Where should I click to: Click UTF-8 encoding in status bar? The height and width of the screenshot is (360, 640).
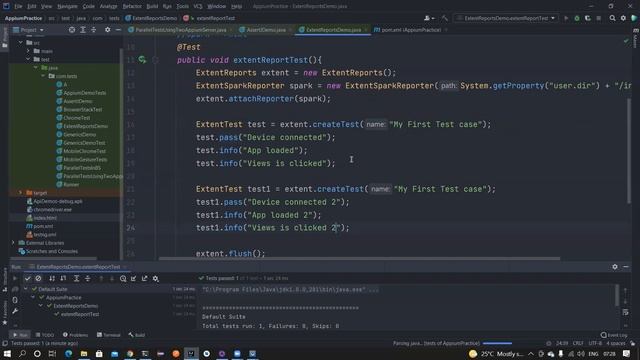595,343
